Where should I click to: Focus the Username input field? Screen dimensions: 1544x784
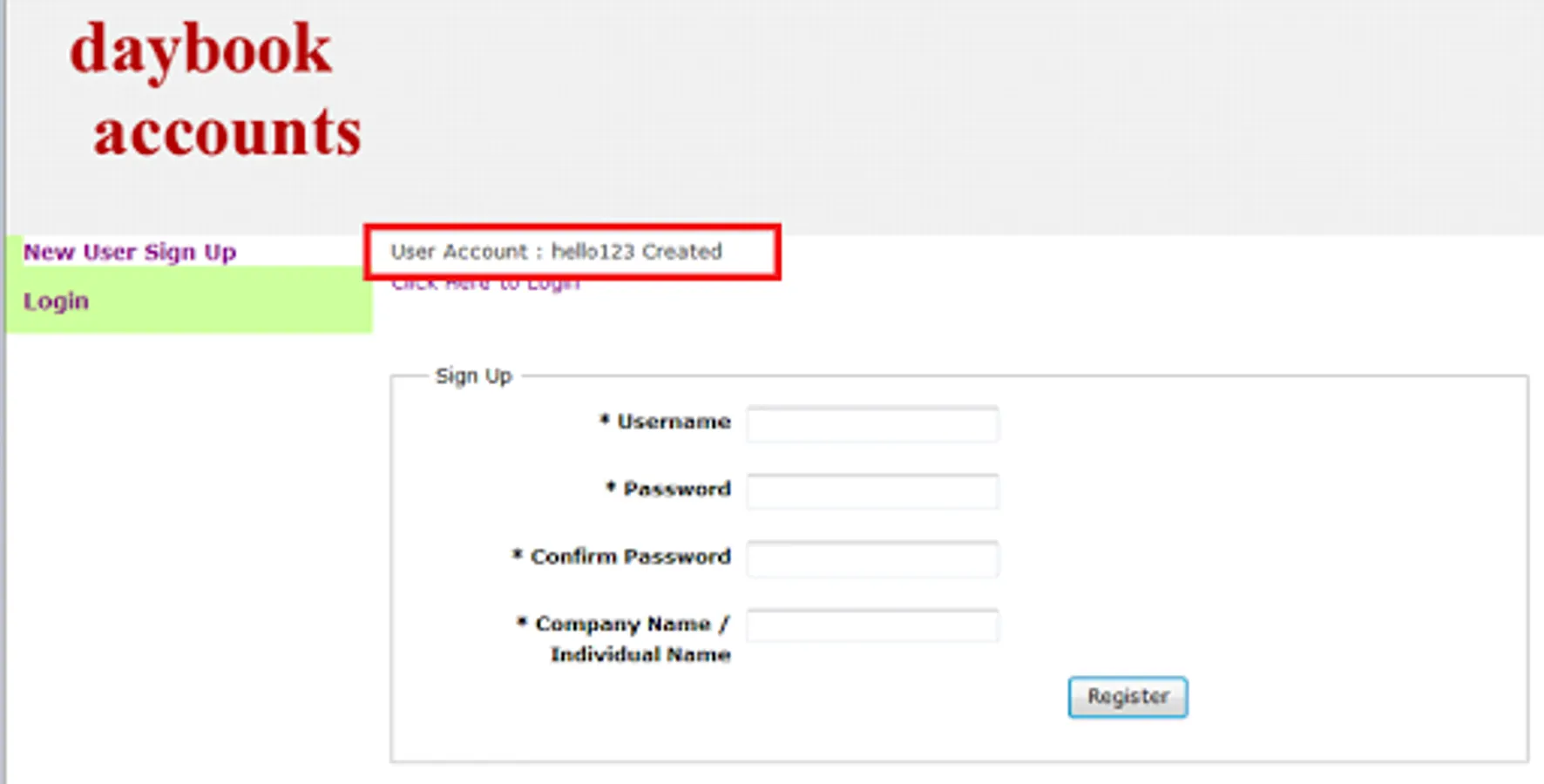pyautogui.click(x=872, y=424)
